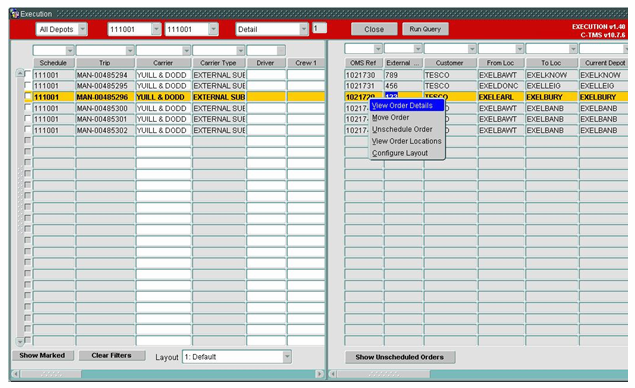The height and width of the screenshot is (388, 635).
Task: Click right pane horizontal scrollbar left arrow
Action: 332,374
